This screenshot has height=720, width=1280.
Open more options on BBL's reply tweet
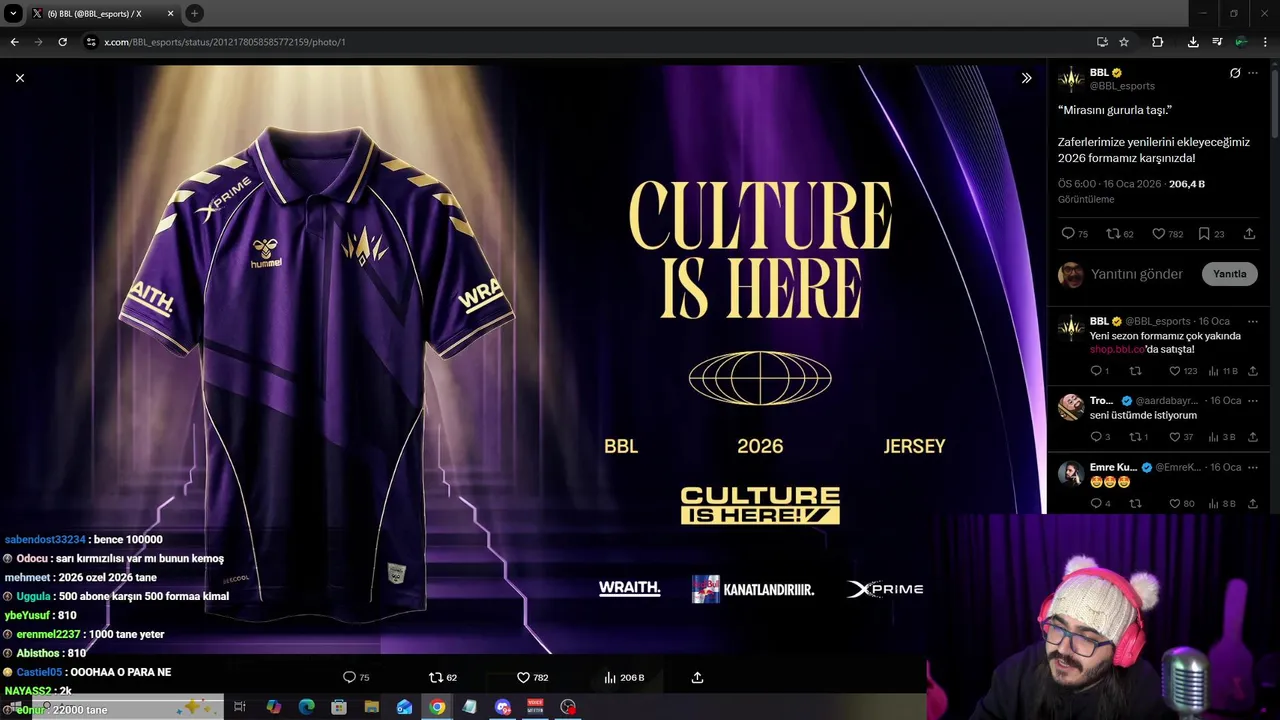[x=1253, y=321]
